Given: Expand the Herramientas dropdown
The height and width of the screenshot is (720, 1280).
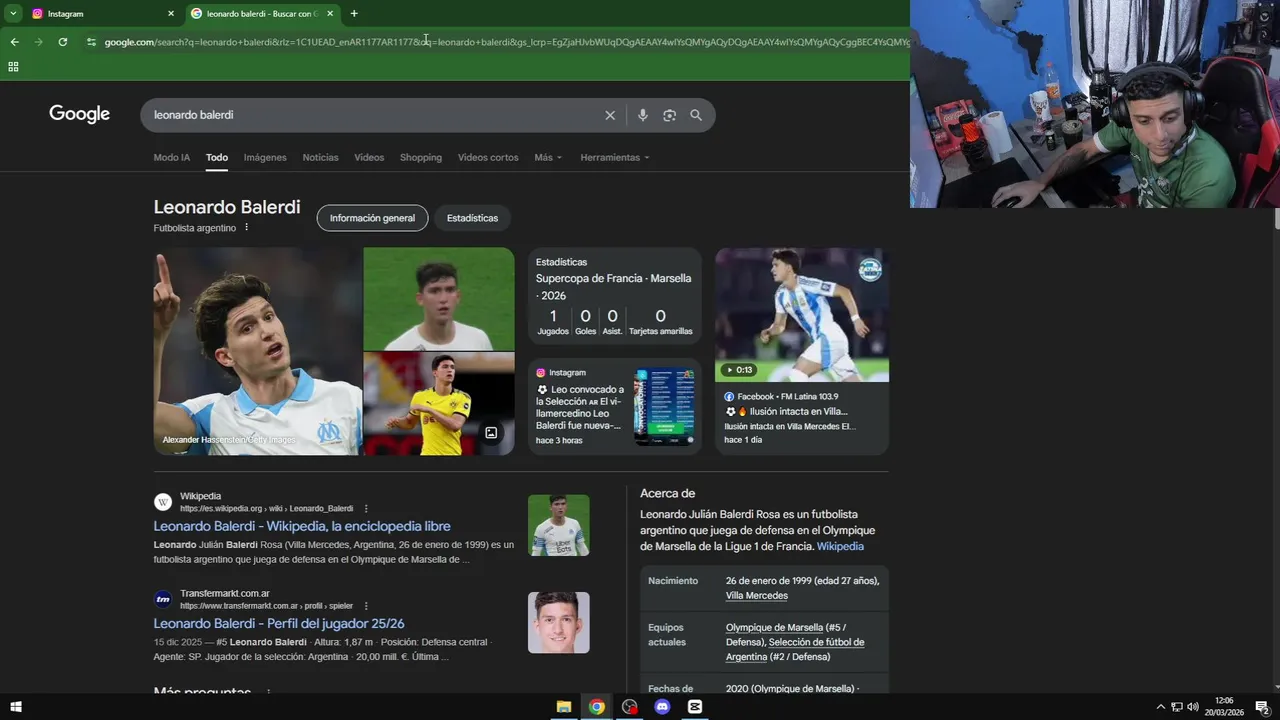Looking at the screenshot, I should point(615,157).
